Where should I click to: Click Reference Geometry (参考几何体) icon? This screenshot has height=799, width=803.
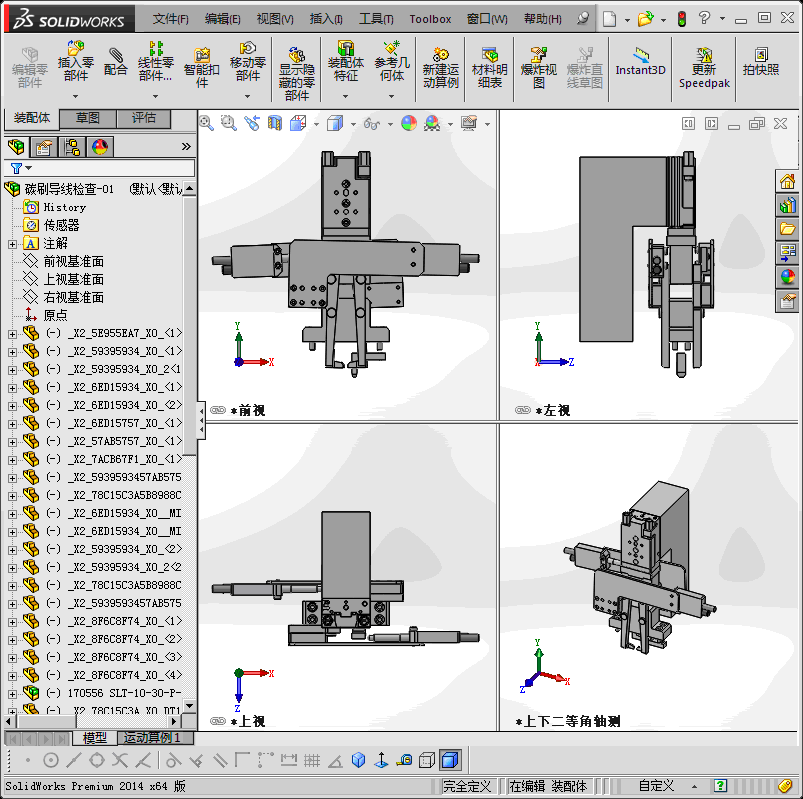click(392, 61)
